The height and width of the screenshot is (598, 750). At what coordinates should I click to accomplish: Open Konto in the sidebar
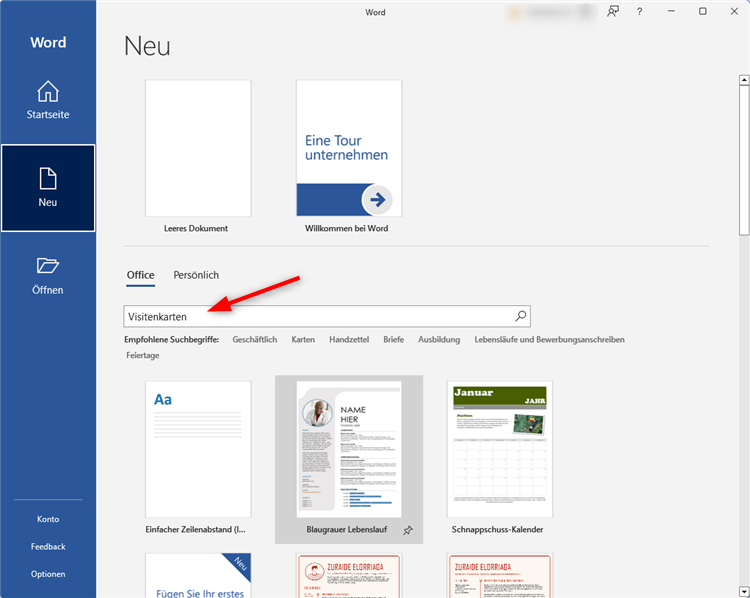[48, 519]
